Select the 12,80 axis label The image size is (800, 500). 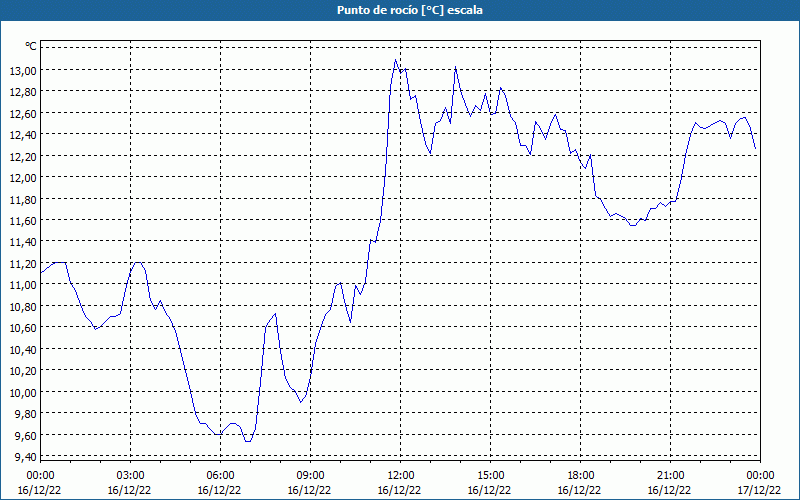pos(23,92)
